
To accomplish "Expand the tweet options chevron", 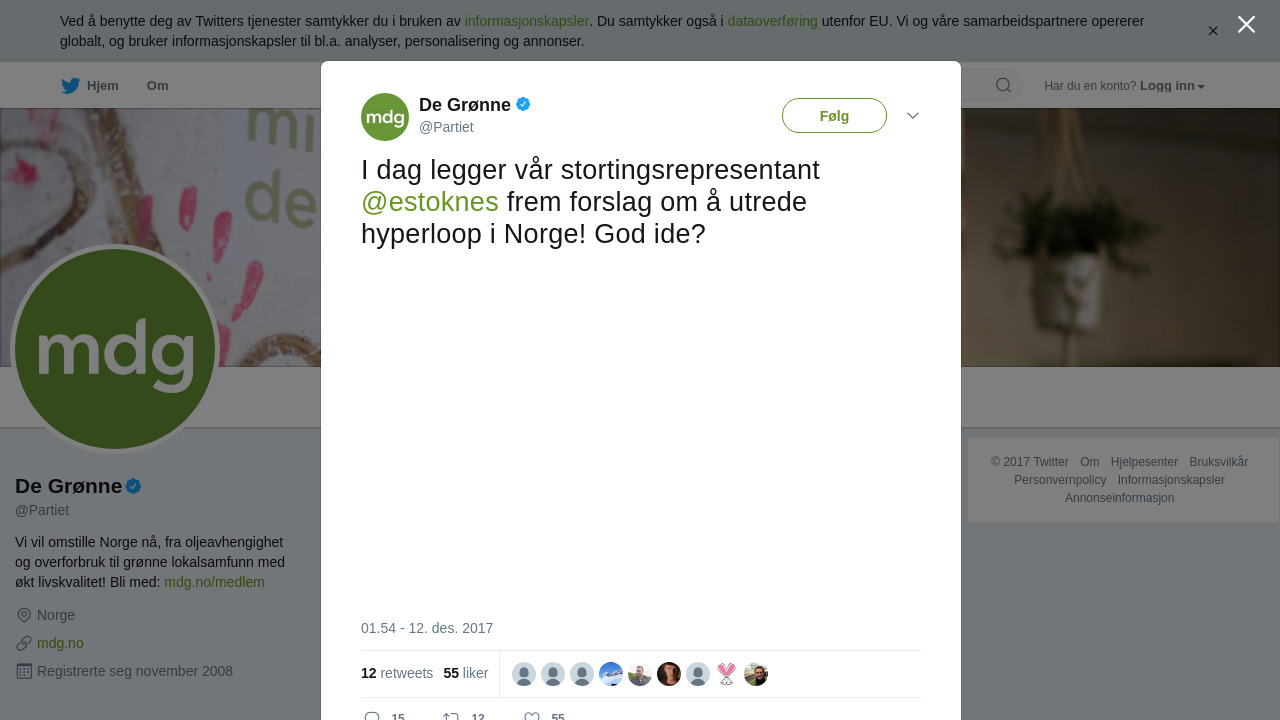I will coord(913,116).
